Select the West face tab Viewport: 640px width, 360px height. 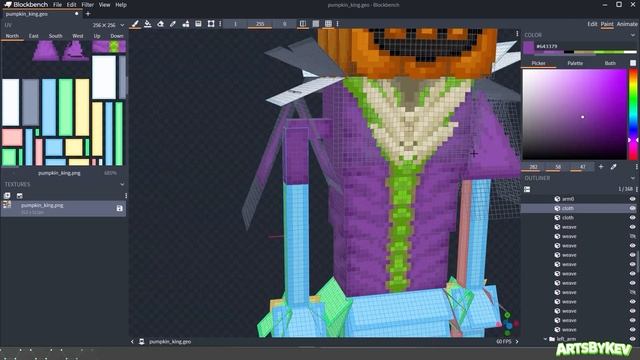pos(78,36)
